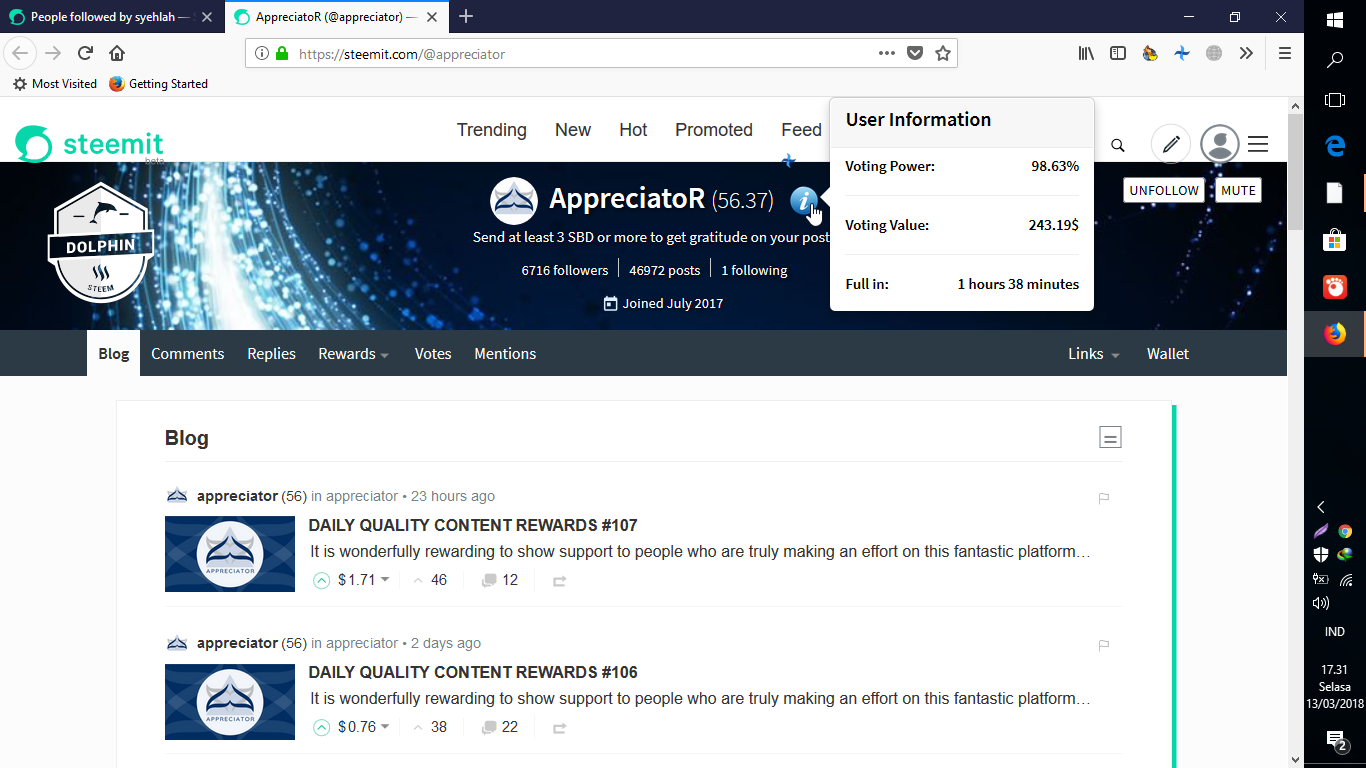The width and height of the screenshot is (1366, 768).
Task: Flag the DAILY QUALITY CONTENT REWARDS #107 post
Action: click(1104, 498)
